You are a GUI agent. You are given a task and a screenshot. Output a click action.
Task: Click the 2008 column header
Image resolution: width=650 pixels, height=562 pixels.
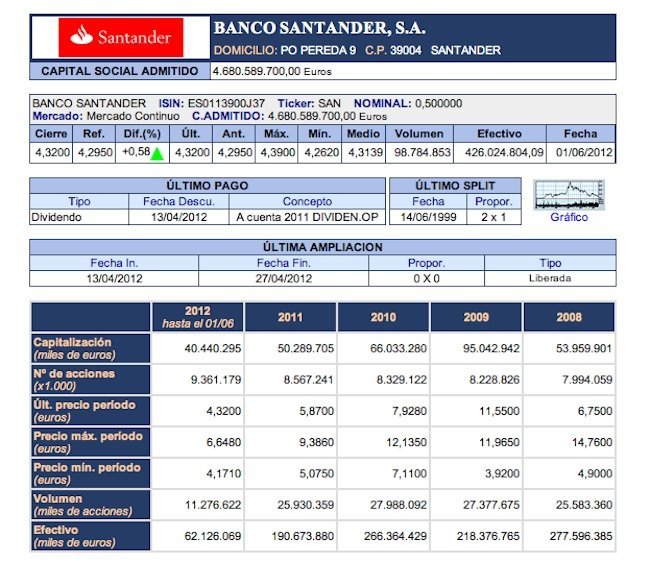pos(569,317)
